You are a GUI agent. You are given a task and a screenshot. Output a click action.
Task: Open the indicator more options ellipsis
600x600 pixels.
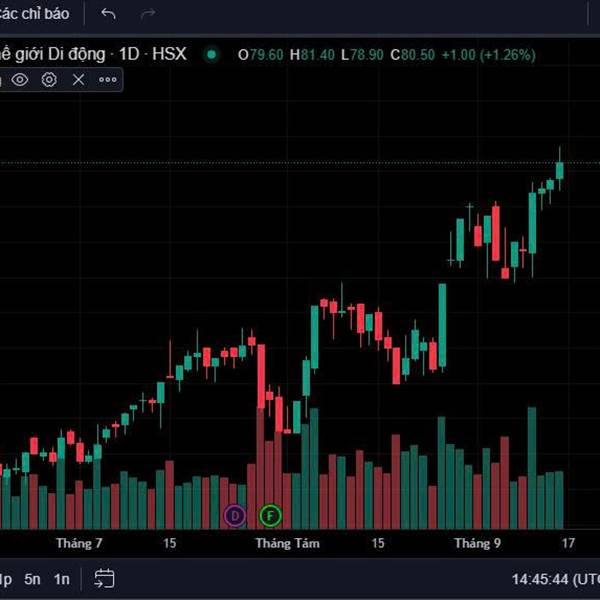108,80
